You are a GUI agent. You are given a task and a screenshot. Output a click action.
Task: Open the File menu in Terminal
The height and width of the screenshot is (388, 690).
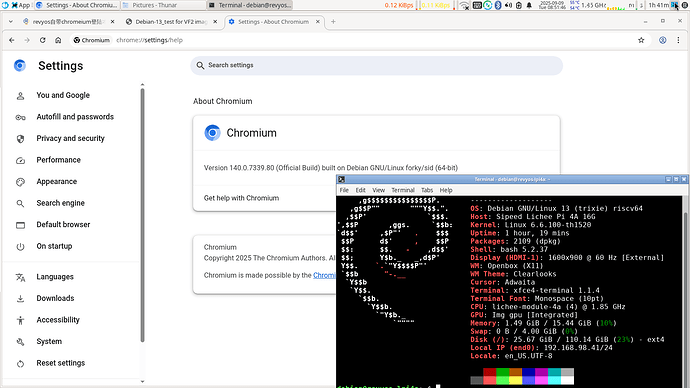click(x=344, y=190)
